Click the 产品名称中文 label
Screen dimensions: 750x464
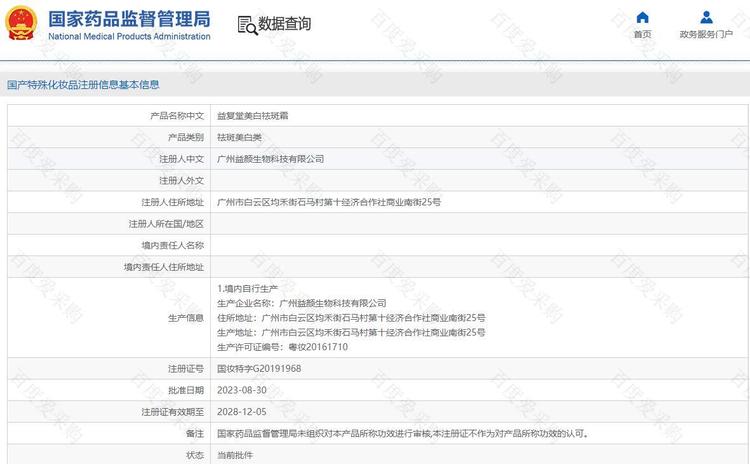click(x=177, y=116)
